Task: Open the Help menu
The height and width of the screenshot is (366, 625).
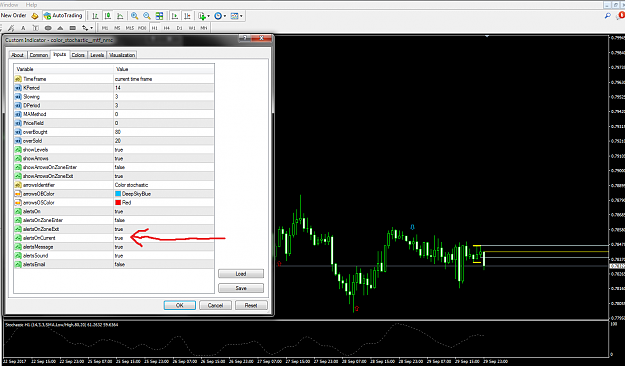Action: coord(31,5)
